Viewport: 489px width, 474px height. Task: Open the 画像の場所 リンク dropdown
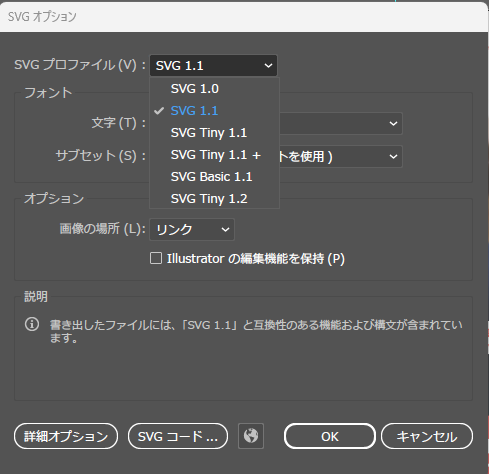[x=192, y=229]
